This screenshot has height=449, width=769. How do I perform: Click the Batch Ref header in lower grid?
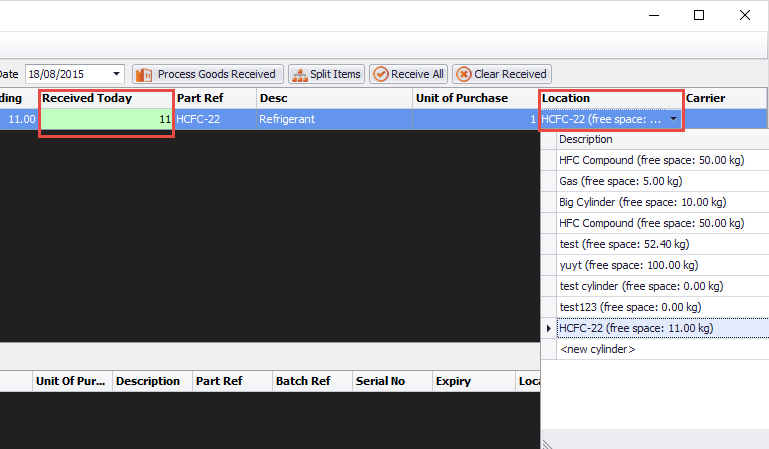311,381
